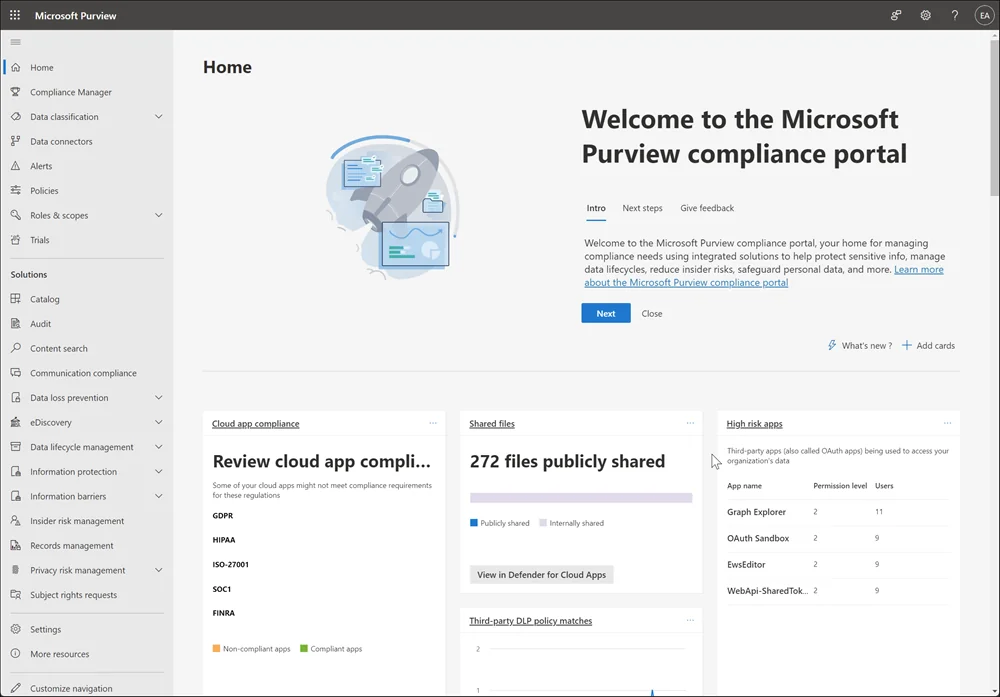Click the Non-compliant apps orange legend swatch
Image resolution: width=1000 pixels, height=697 pixels.
(x=216, y=649)
